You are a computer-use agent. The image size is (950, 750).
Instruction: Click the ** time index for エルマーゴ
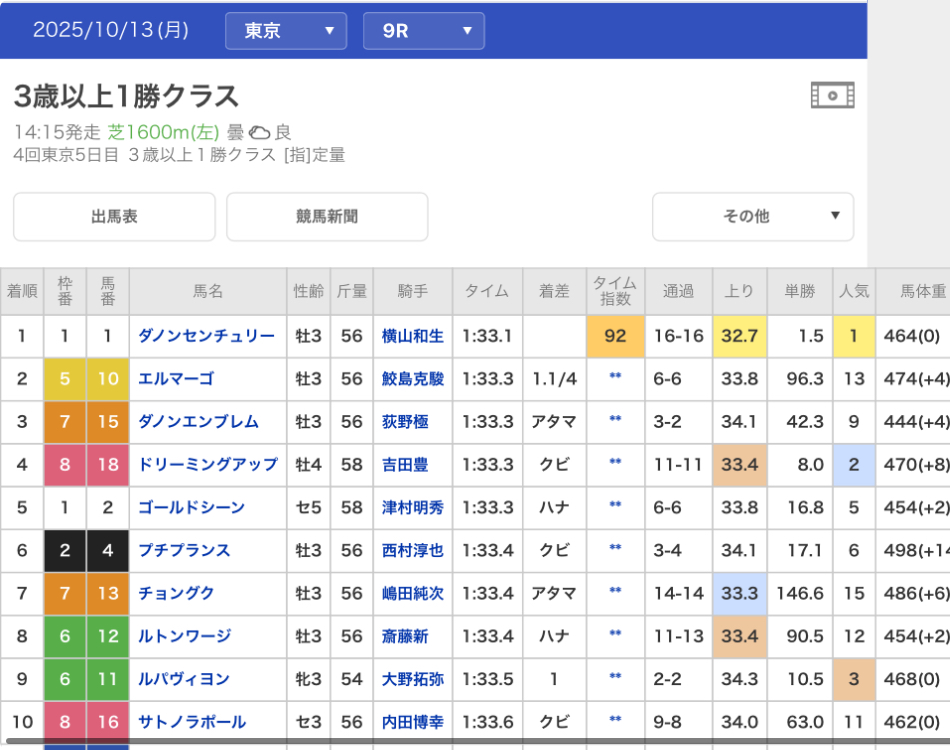click(x=615, y=379)
